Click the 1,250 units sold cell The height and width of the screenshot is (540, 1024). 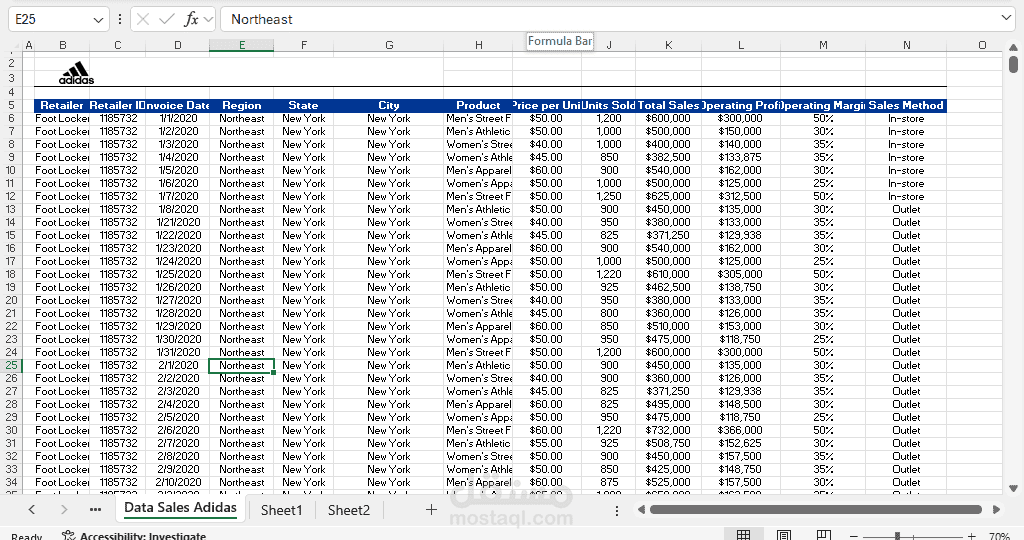click(609, 197)
